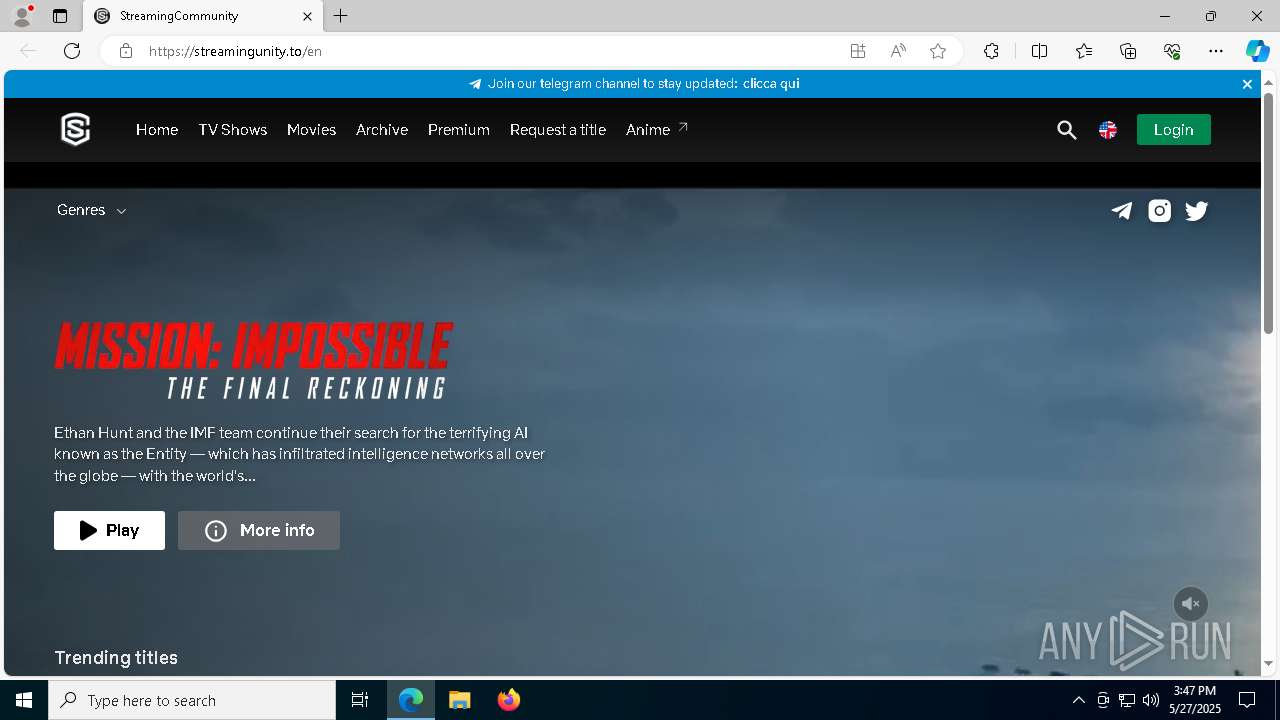1280x720 pixels.
Task: Open the Edge profile avatar
Action: coord(22,16)
